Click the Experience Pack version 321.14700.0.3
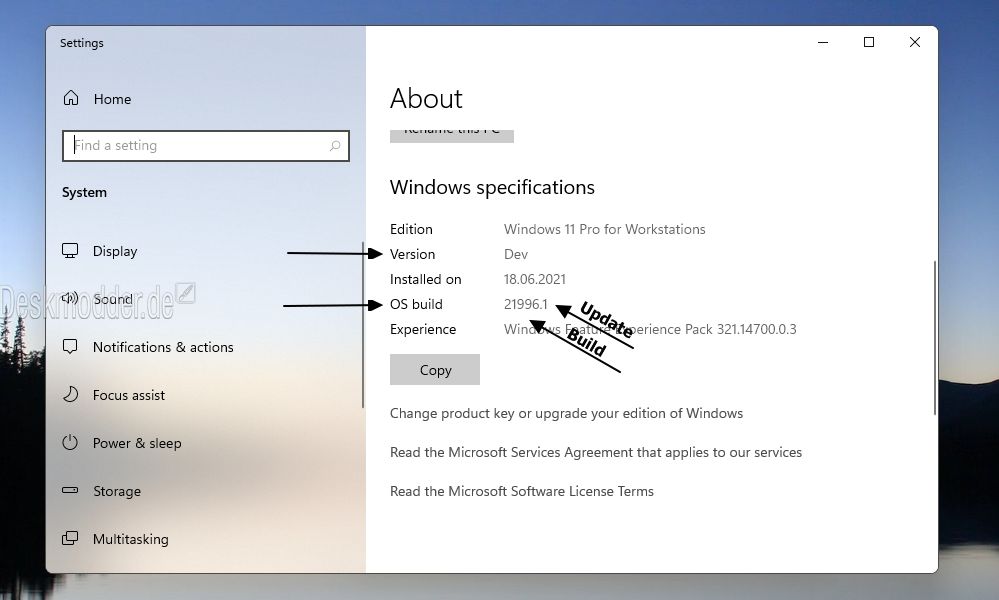 click(756, 329)
